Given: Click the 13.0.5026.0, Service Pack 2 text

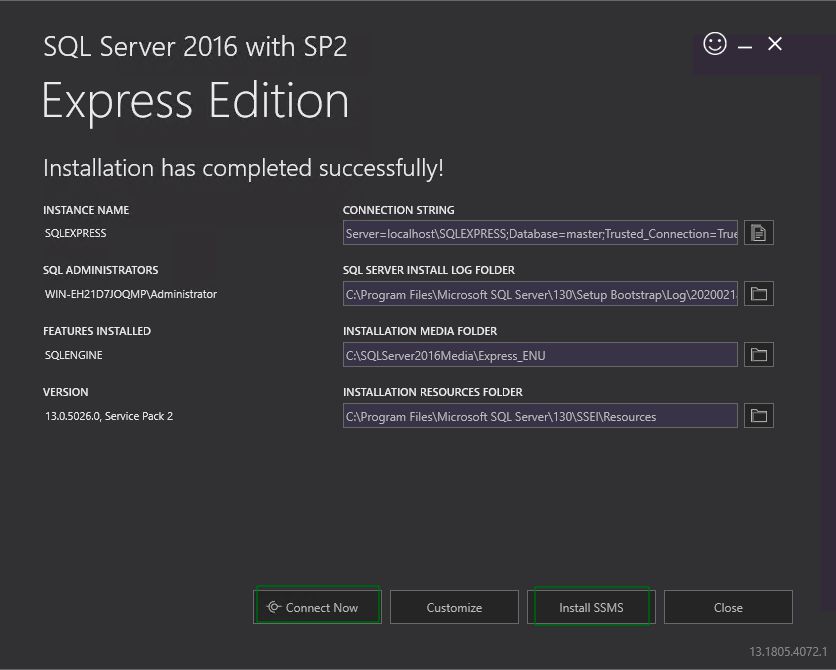Looking at the screenshot, I should 109,416.
